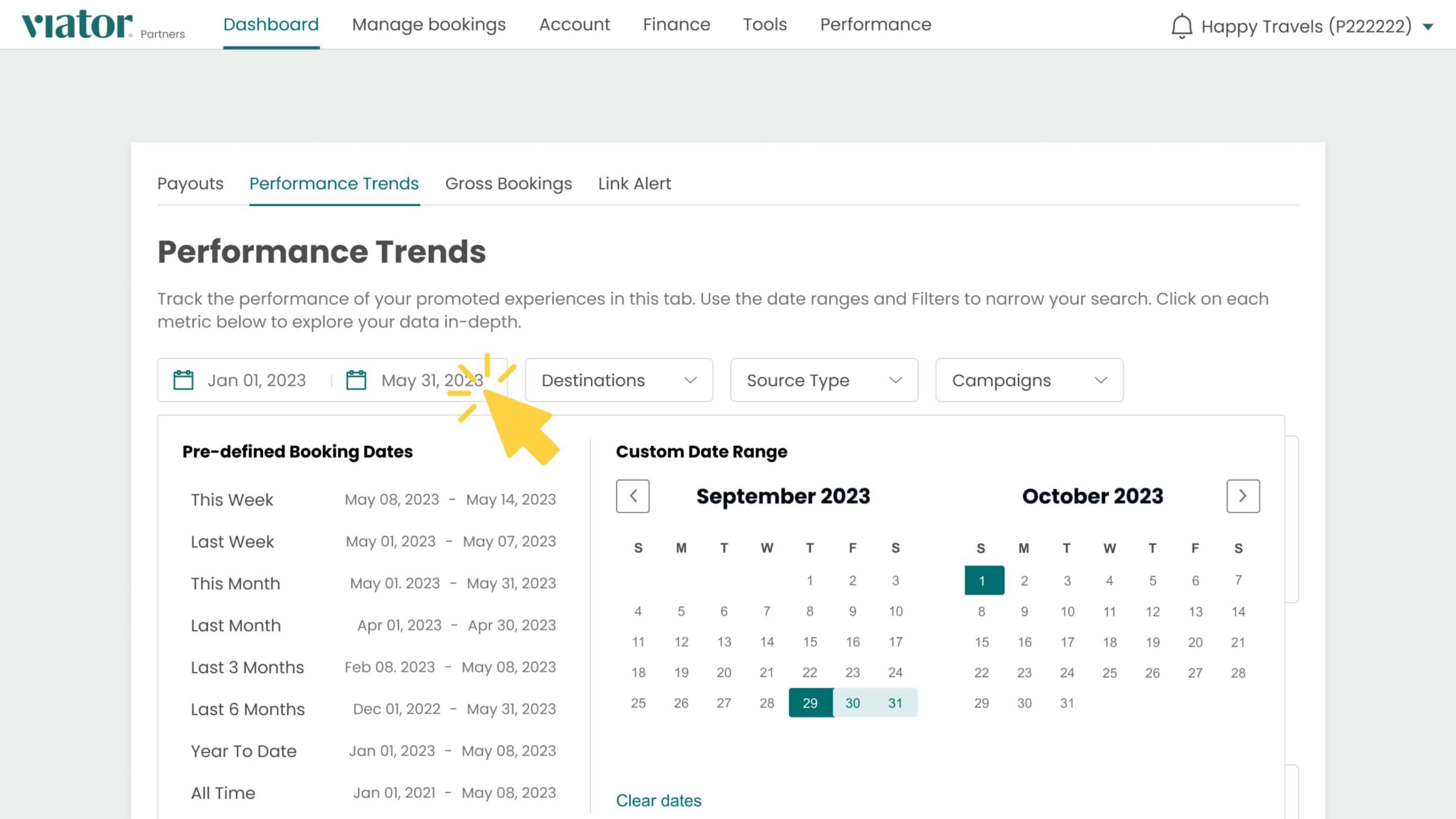Open the Manage bookings menu

pos(428,24)
